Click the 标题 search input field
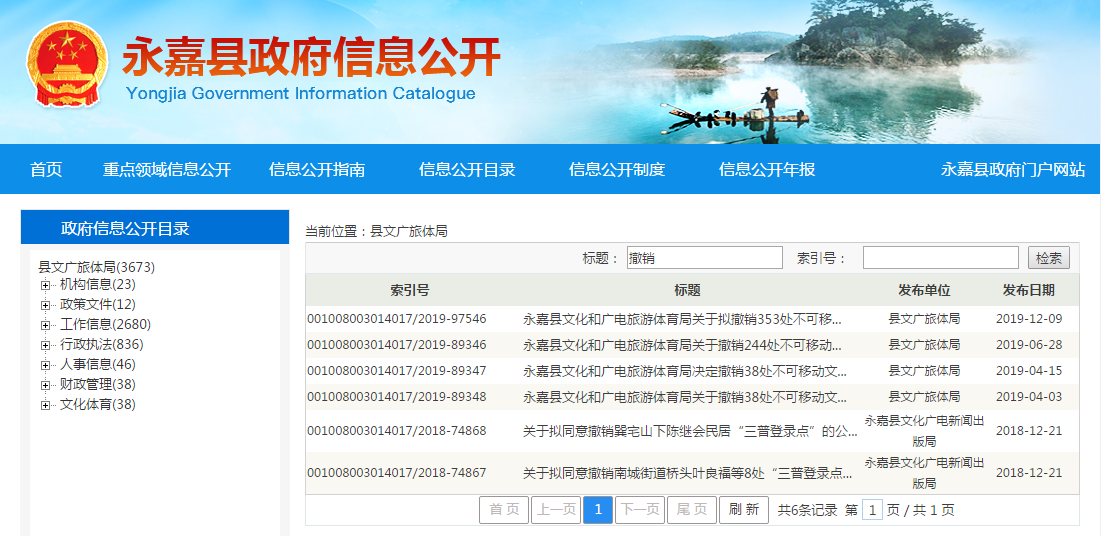The height and width of the screenshot is (536, 1101). (705, 258)
